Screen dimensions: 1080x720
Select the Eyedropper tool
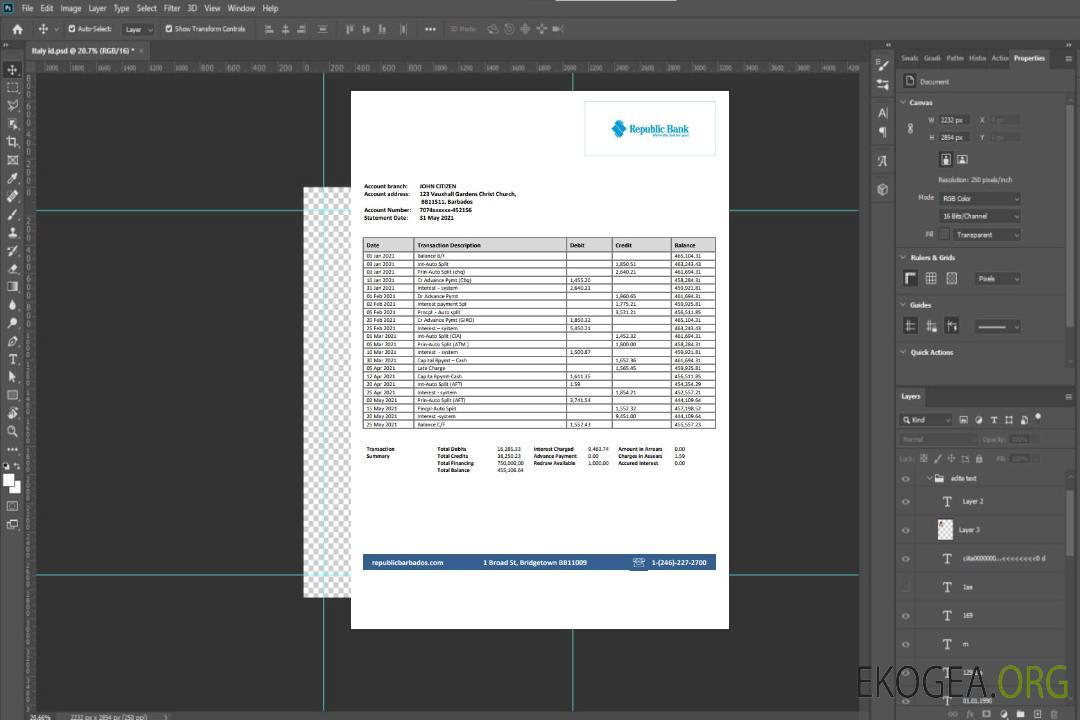12,178
